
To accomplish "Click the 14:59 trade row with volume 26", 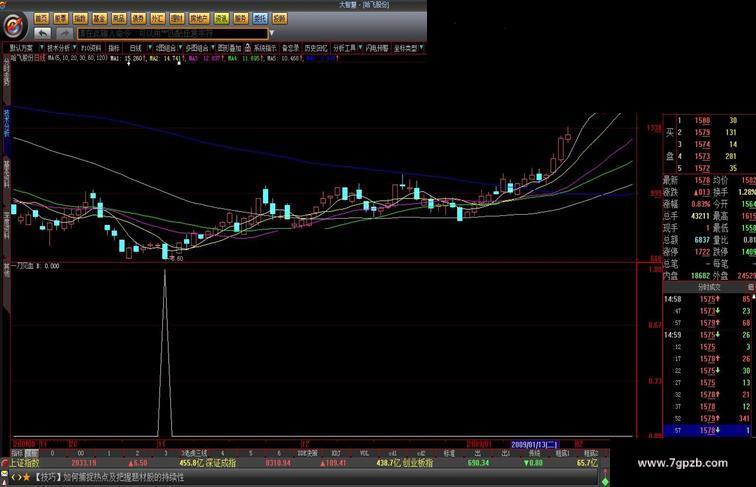I will 709,335.
